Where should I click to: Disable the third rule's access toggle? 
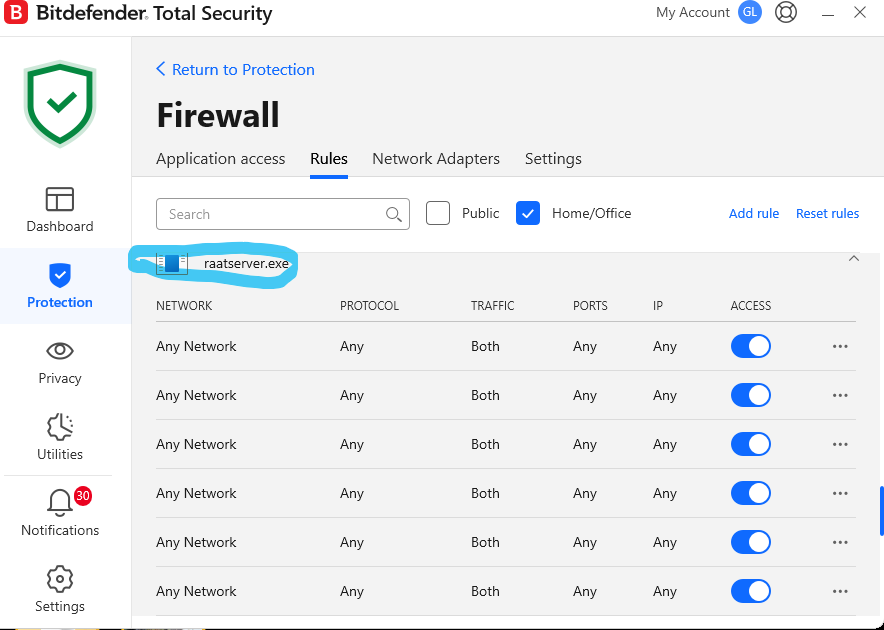[x=750, y=444]
